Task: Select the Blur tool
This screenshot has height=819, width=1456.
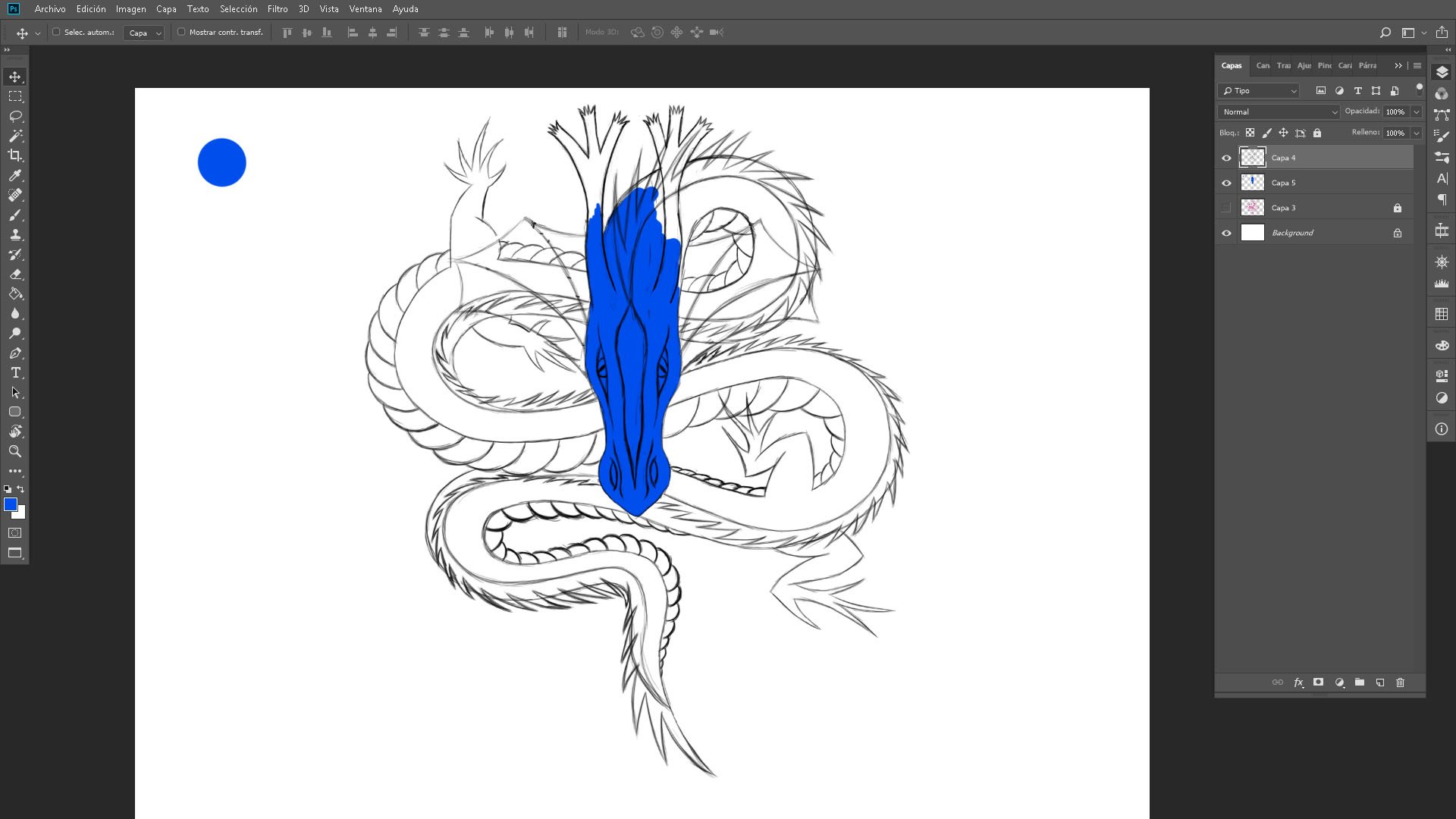Action: 15,313
